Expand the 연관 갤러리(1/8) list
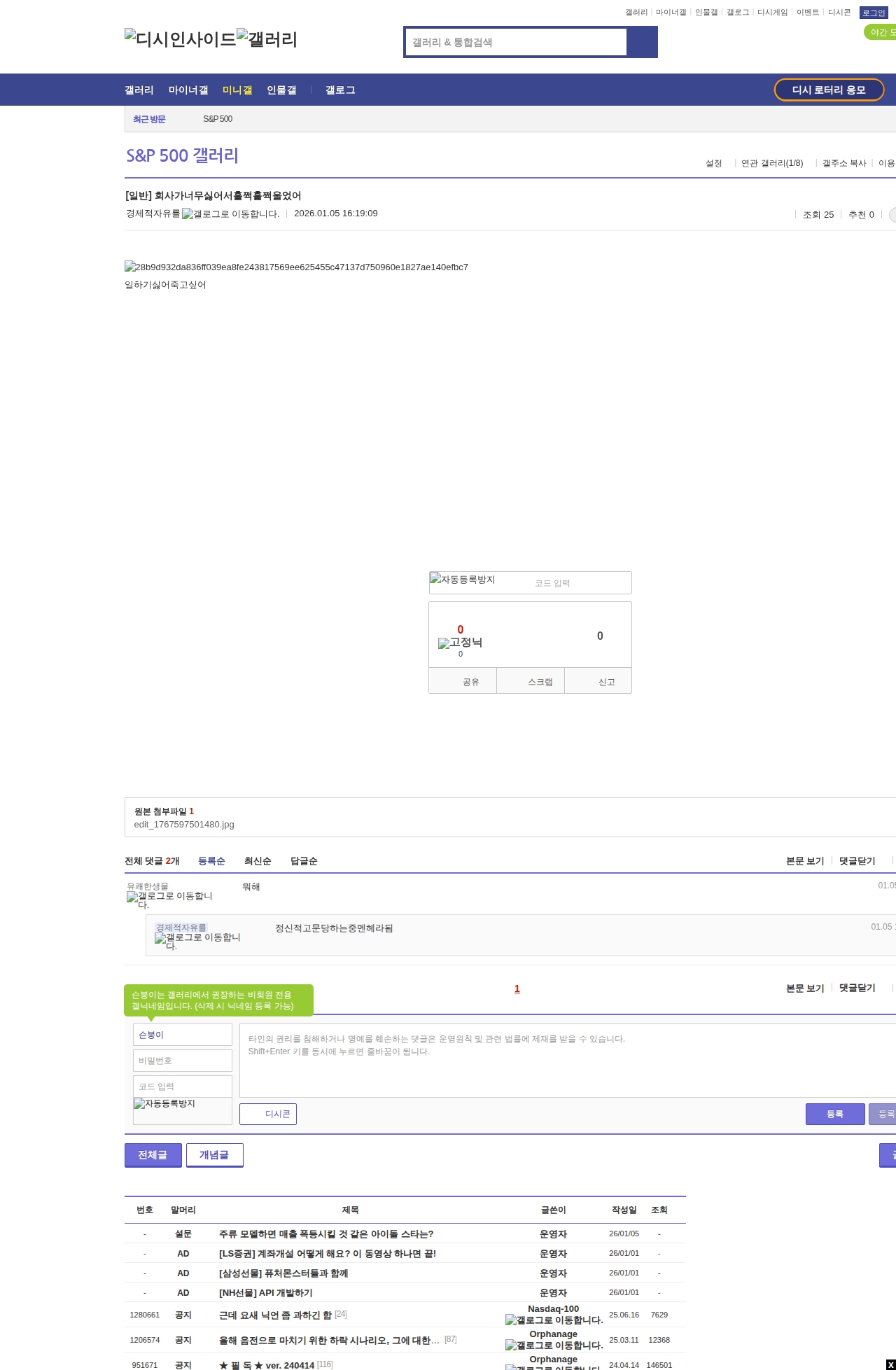Viewport: 896px width, 1370px height. [x=772, y=163]
